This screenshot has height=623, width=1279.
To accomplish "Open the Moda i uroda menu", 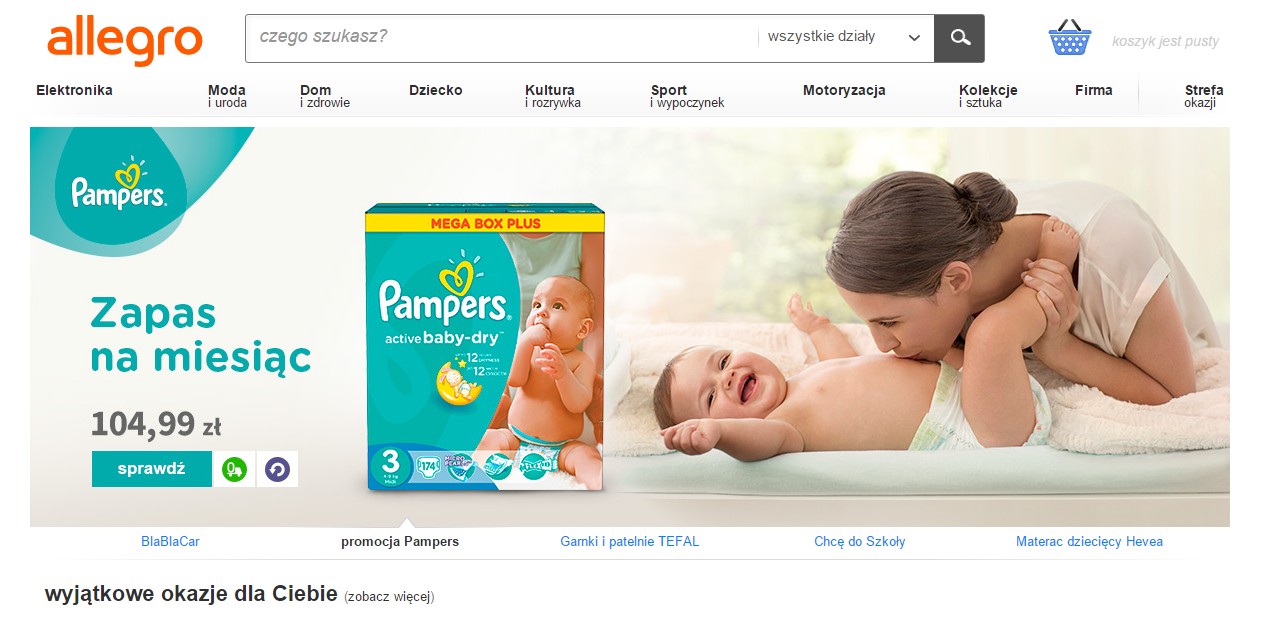I will point(227,96).
